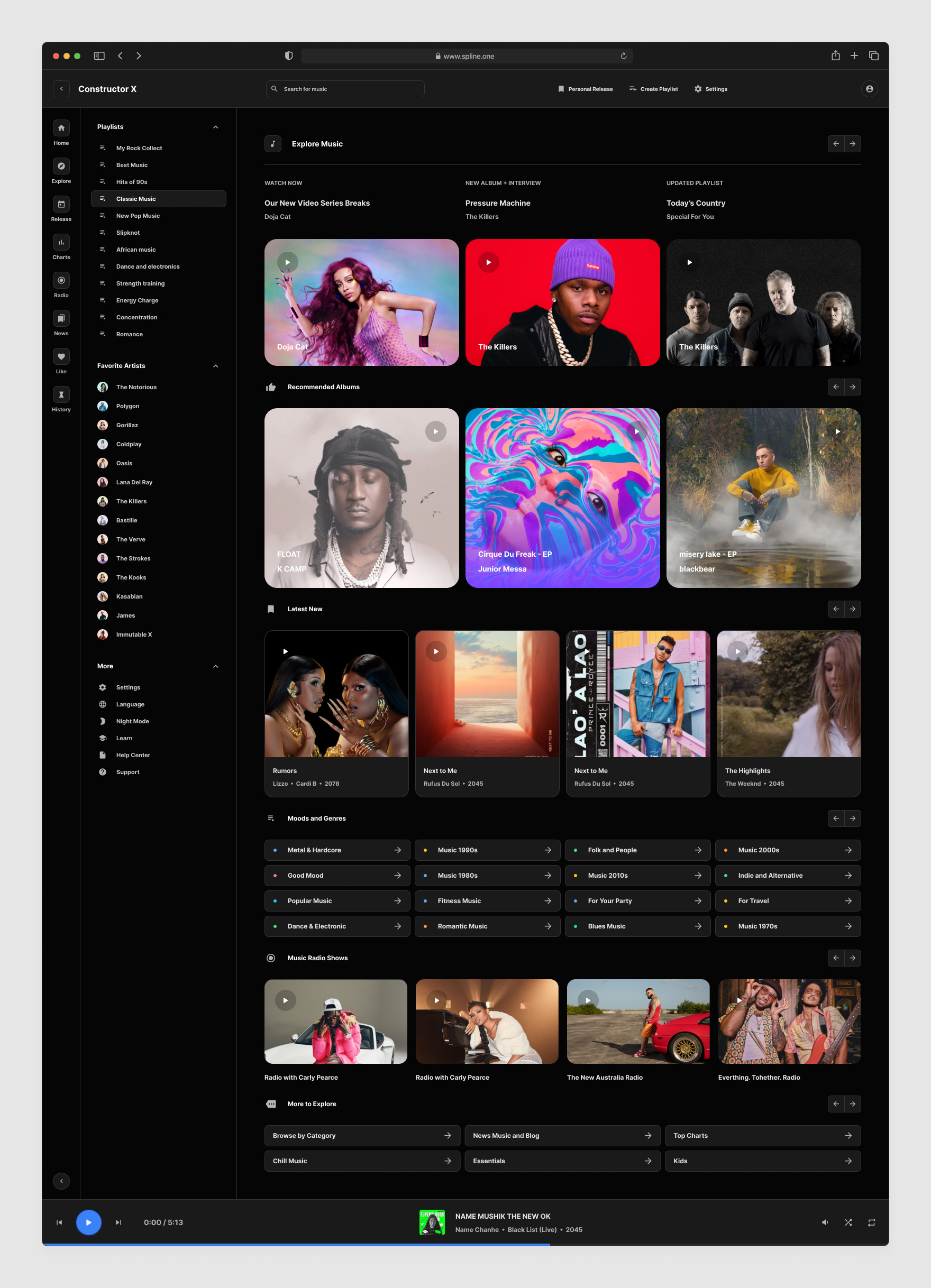The width and height of the screenshot is (931, 1288).
Task: Open the Explore compass icon
Action: click(x=61, y=166)
